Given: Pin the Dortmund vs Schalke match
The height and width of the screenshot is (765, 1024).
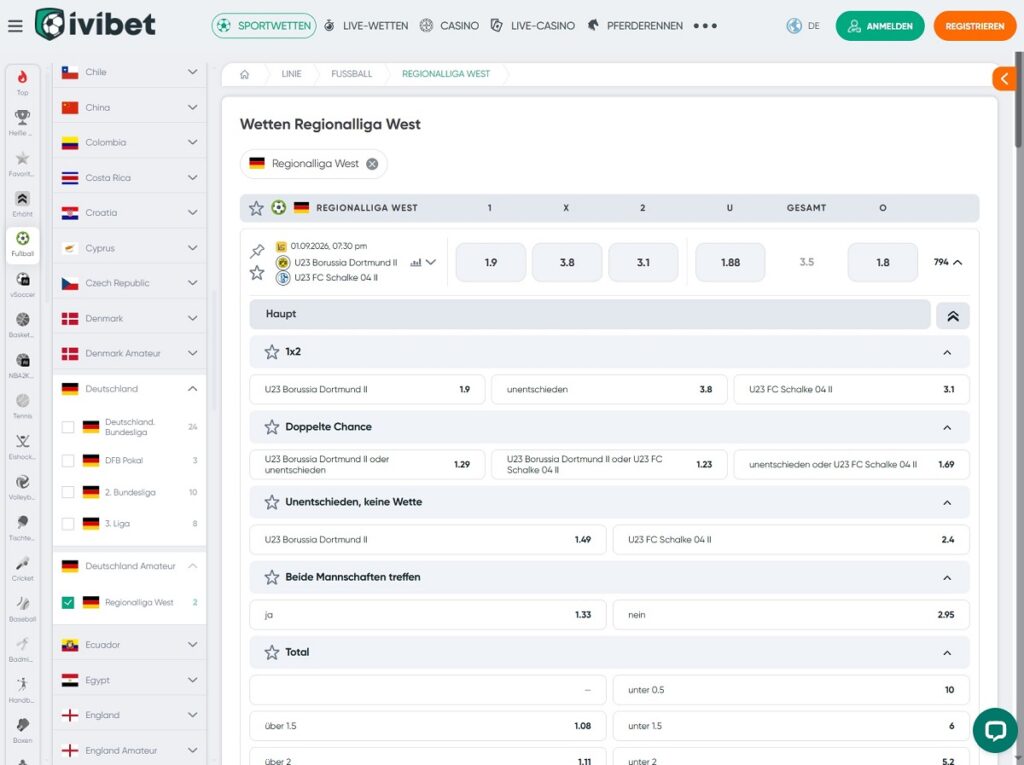Looking at the screenshot, I should point(257,251).
